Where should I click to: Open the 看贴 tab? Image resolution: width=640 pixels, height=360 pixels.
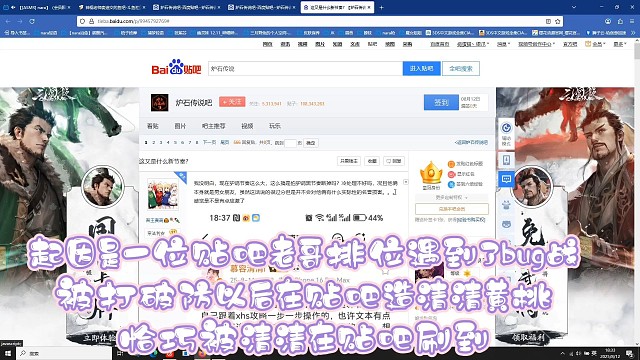coord(153,126)
